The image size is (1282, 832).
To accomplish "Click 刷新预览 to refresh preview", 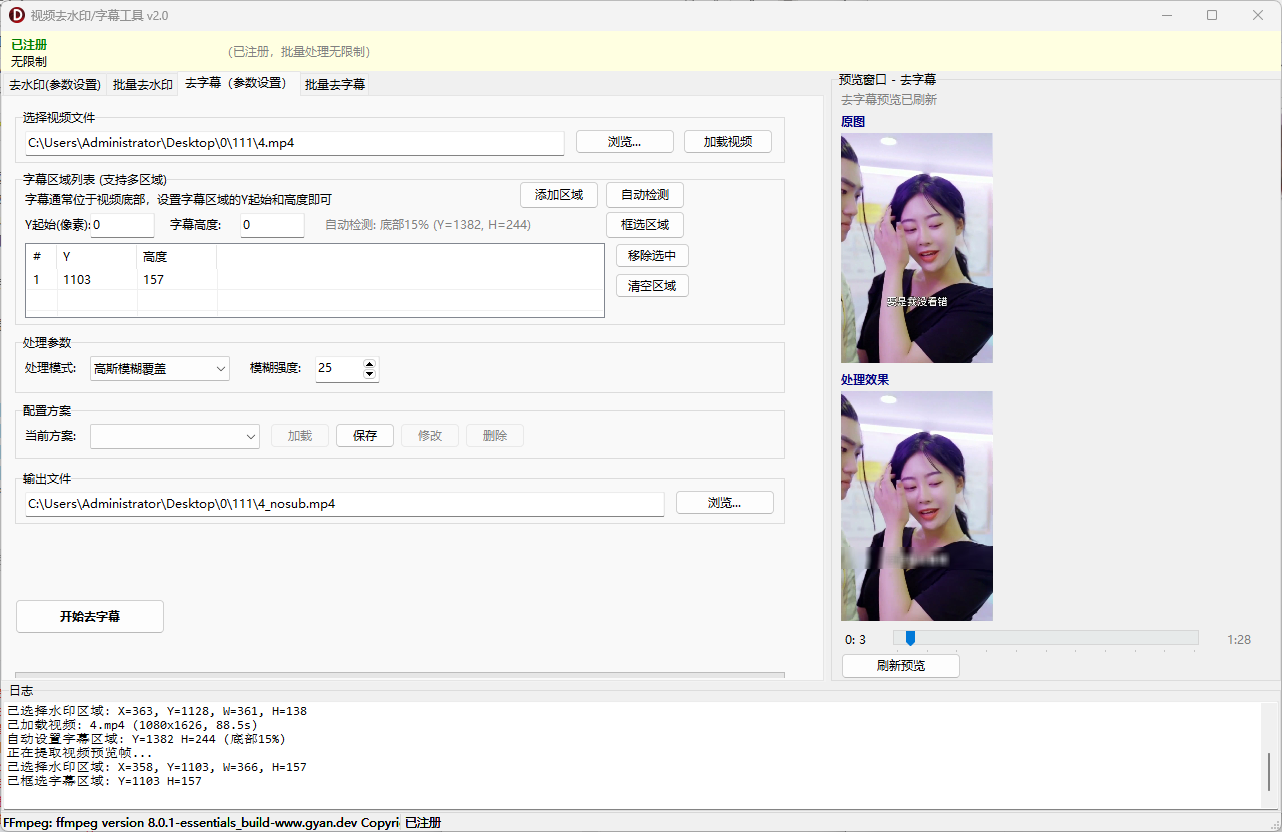I will pyautogui.click(x=900, y=666).
